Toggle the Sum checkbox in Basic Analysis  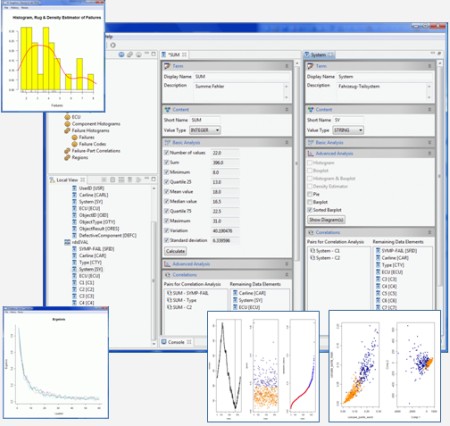pos(166,162)
